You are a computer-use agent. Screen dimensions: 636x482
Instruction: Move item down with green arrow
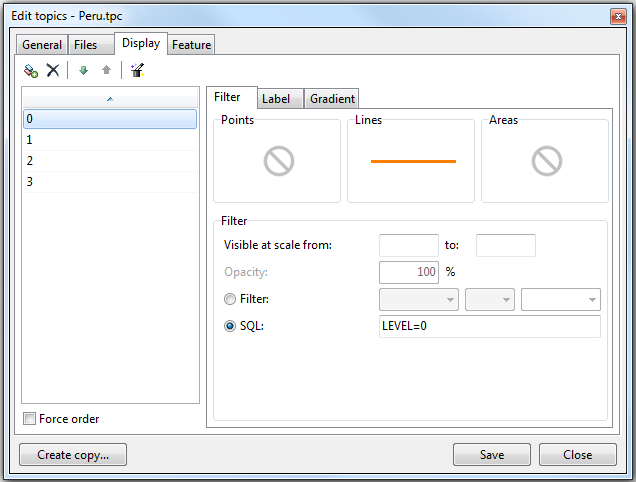[83, 71]
